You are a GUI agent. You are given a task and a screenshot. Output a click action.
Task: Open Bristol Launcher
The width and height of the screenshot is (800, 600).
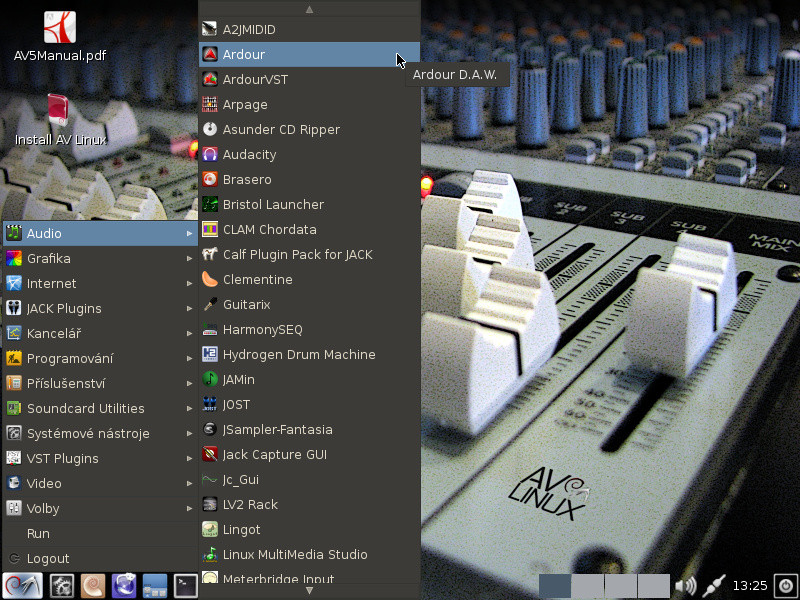pos(309,204)
